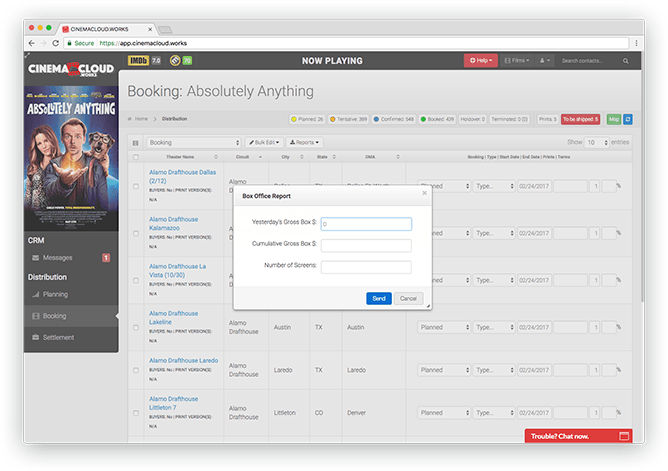This screenshot has width=668, height=471.
Task: Open the user account menu icon
Action: tap(546, 61)
